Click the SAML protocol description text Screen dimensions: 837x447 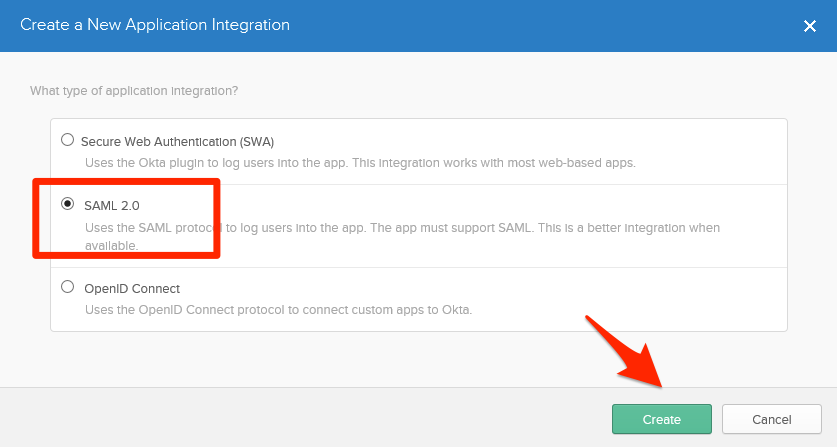(x=300, y=228)
